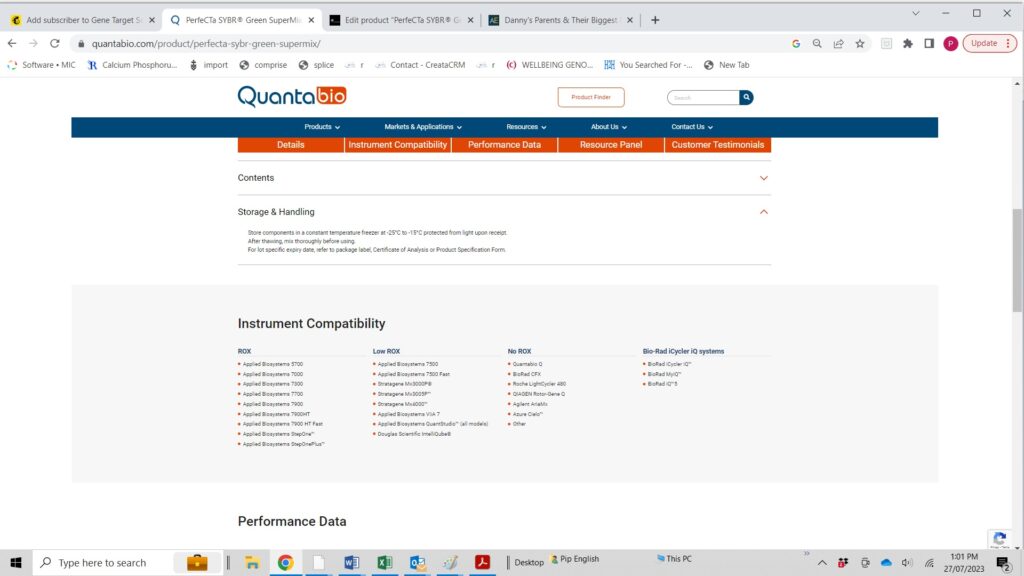Open the Chrome side panel
This screenshot has width=1024, height=576.
[929, 44]
